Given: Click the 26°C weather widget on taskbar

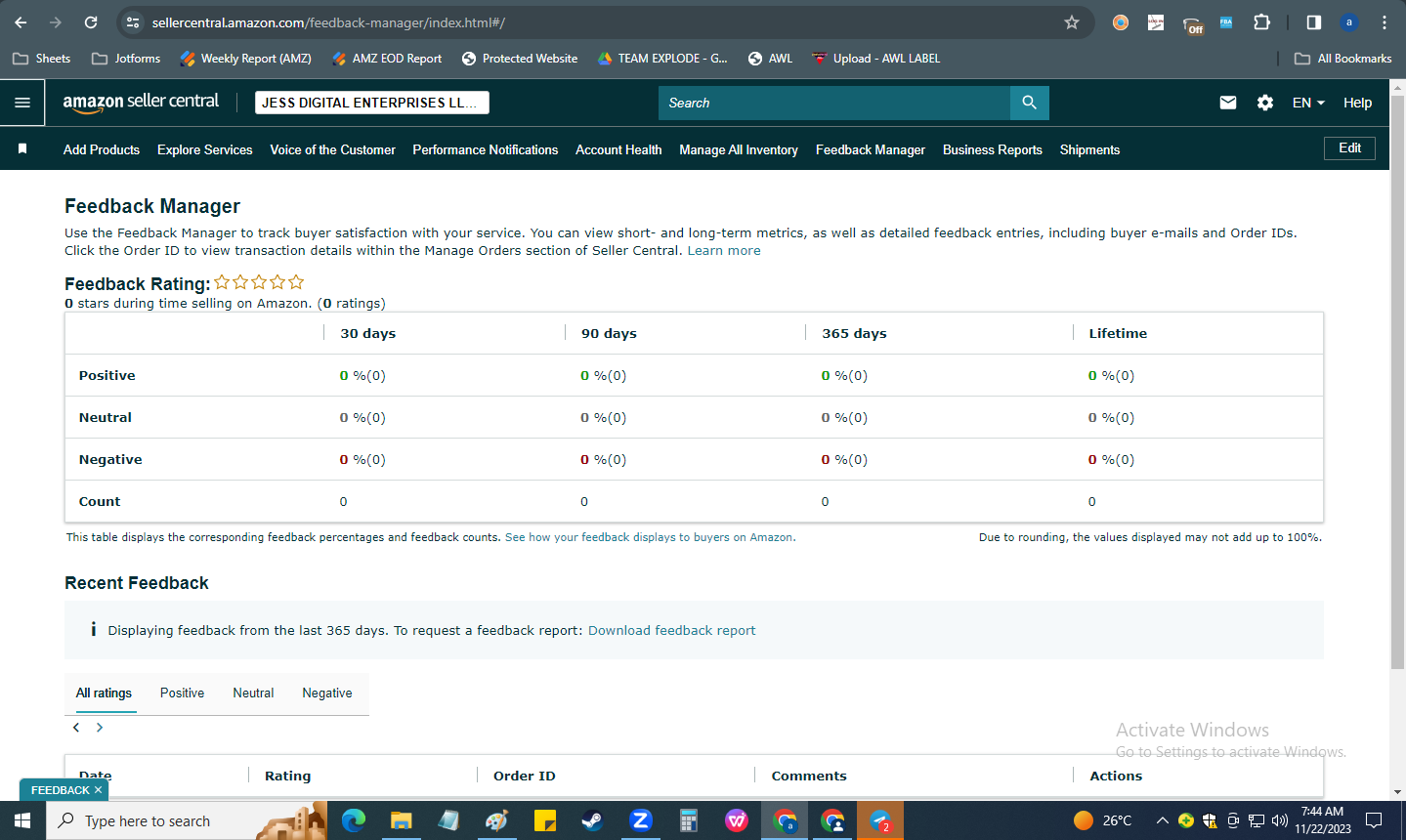Looking at the screenshot, I should pos(1102,820).
